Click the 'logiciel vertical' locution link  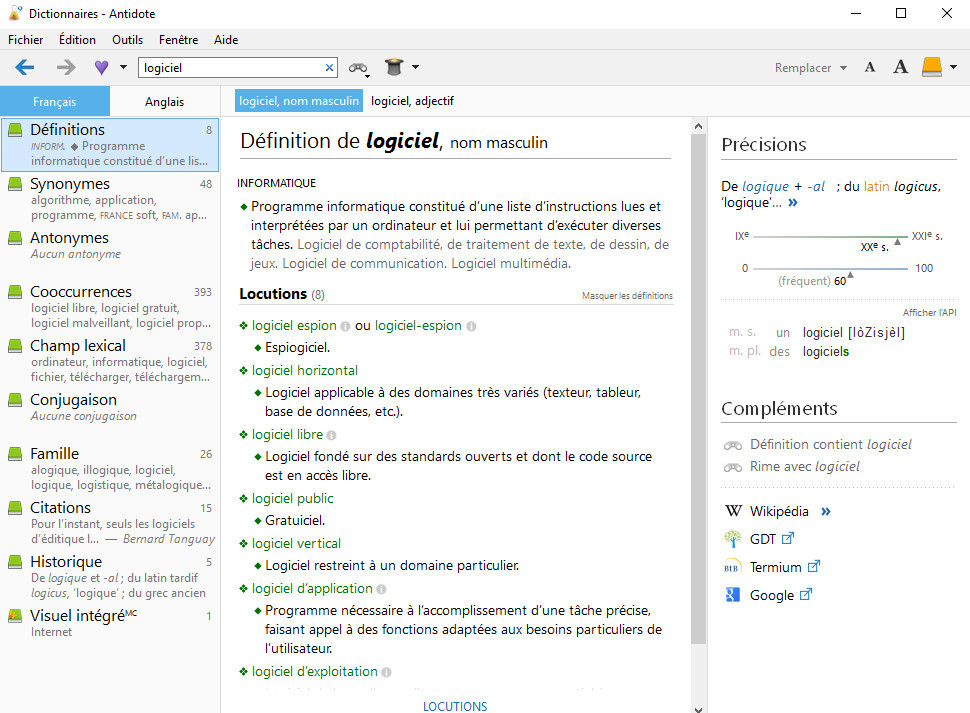coord(296,544)
